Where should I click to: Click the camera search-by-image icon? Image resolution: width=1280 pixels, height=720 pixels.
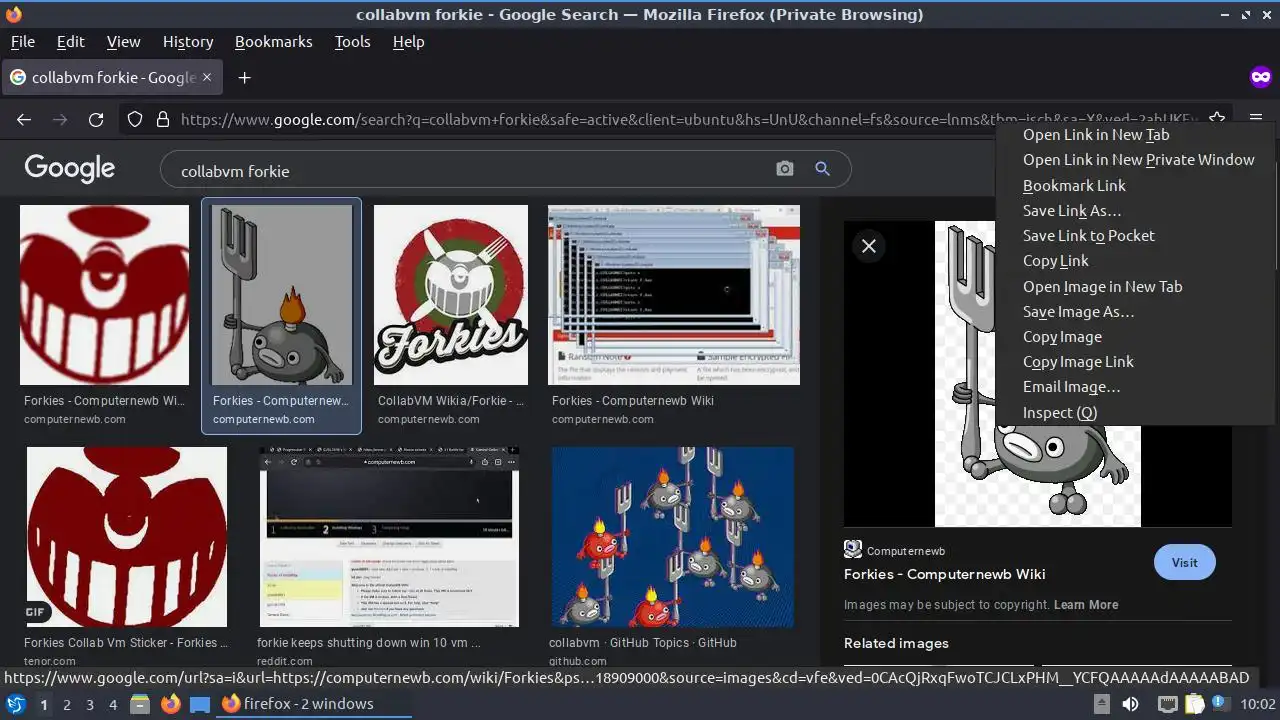(785, 169)
